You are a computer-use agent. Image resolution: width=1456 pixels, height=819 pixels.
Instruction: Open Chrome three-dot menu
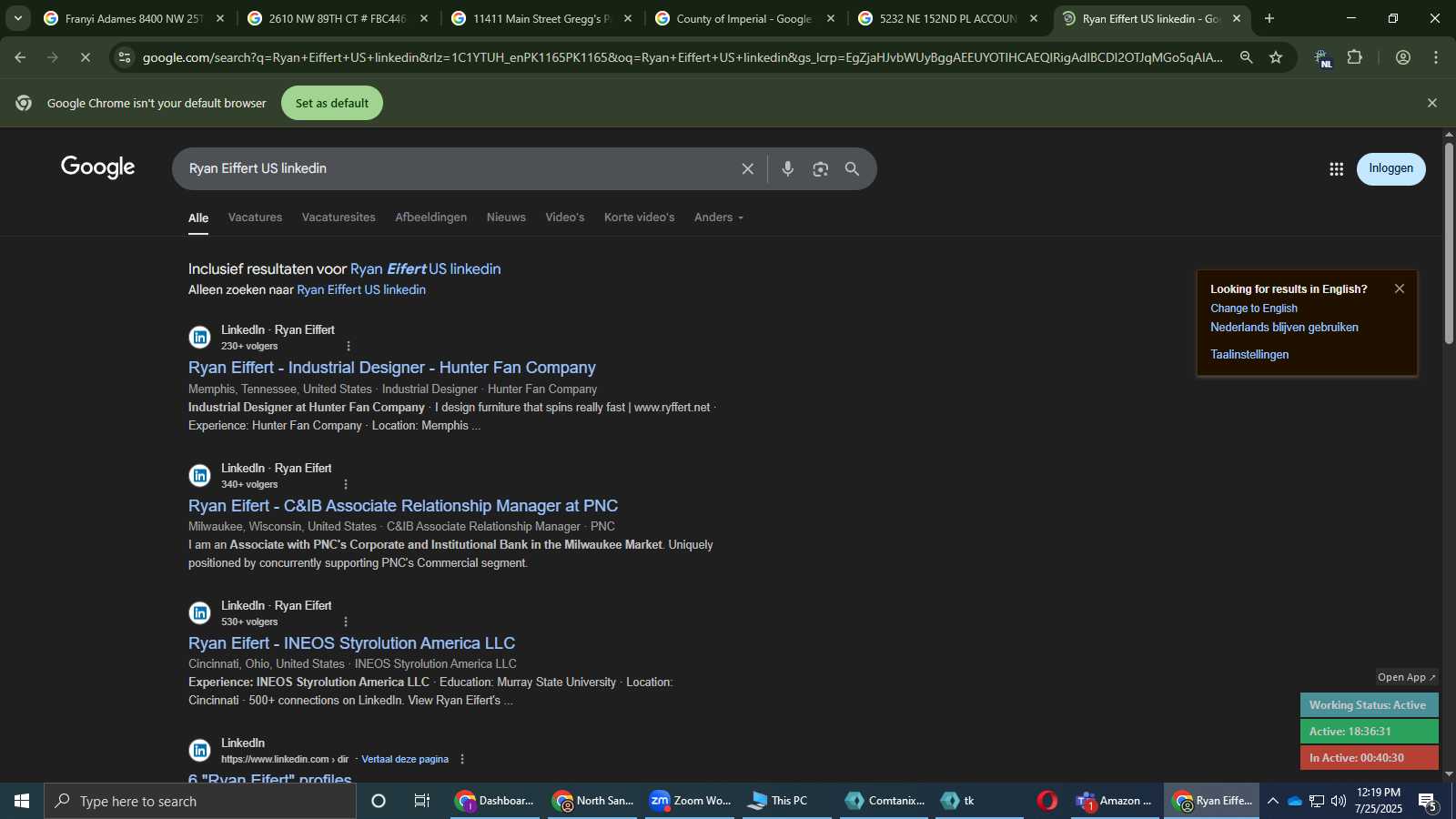tap(1436, 57)
